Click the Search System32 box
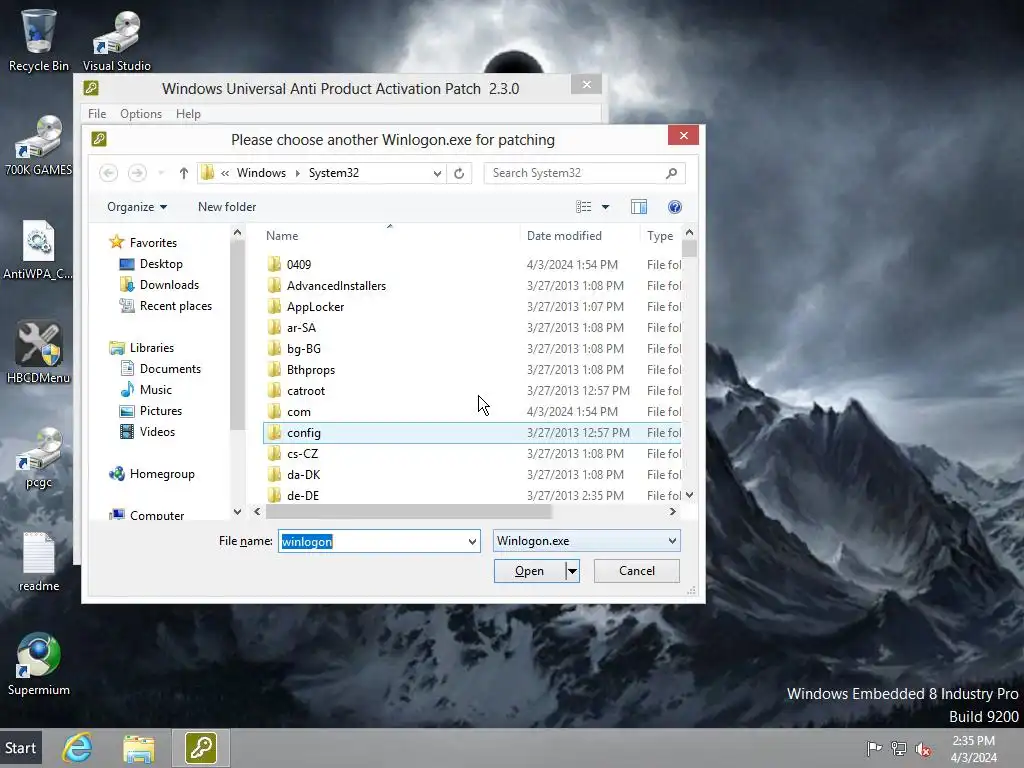The height and width of the screenshot is (768, 1024). (577, 173)
